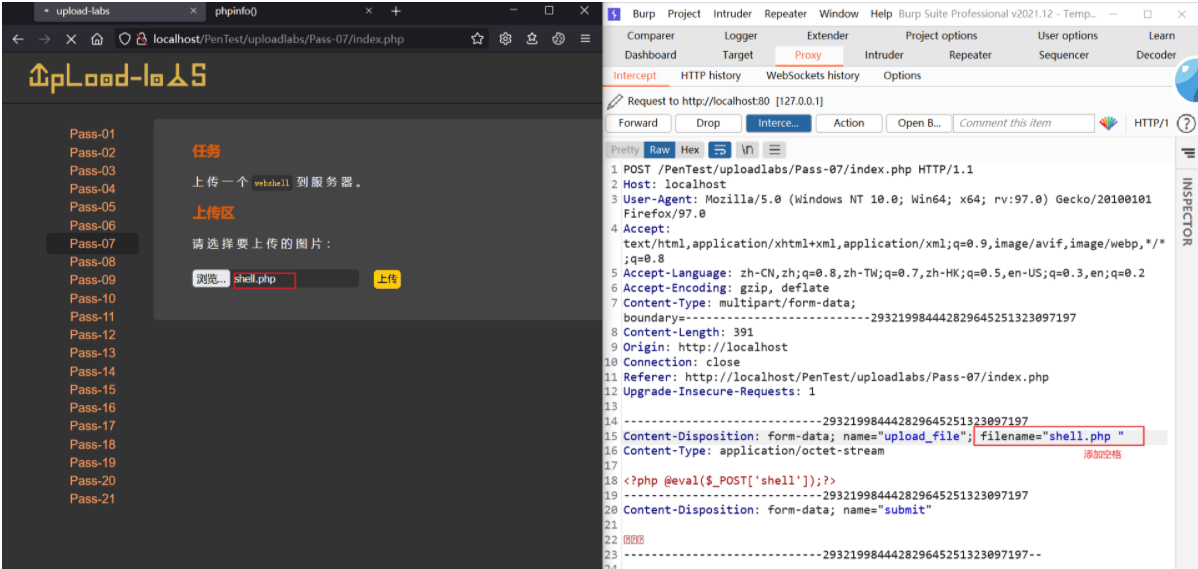Click the Firefox address bar URL
Screen dimensions: 1198x569
(279, 39)
